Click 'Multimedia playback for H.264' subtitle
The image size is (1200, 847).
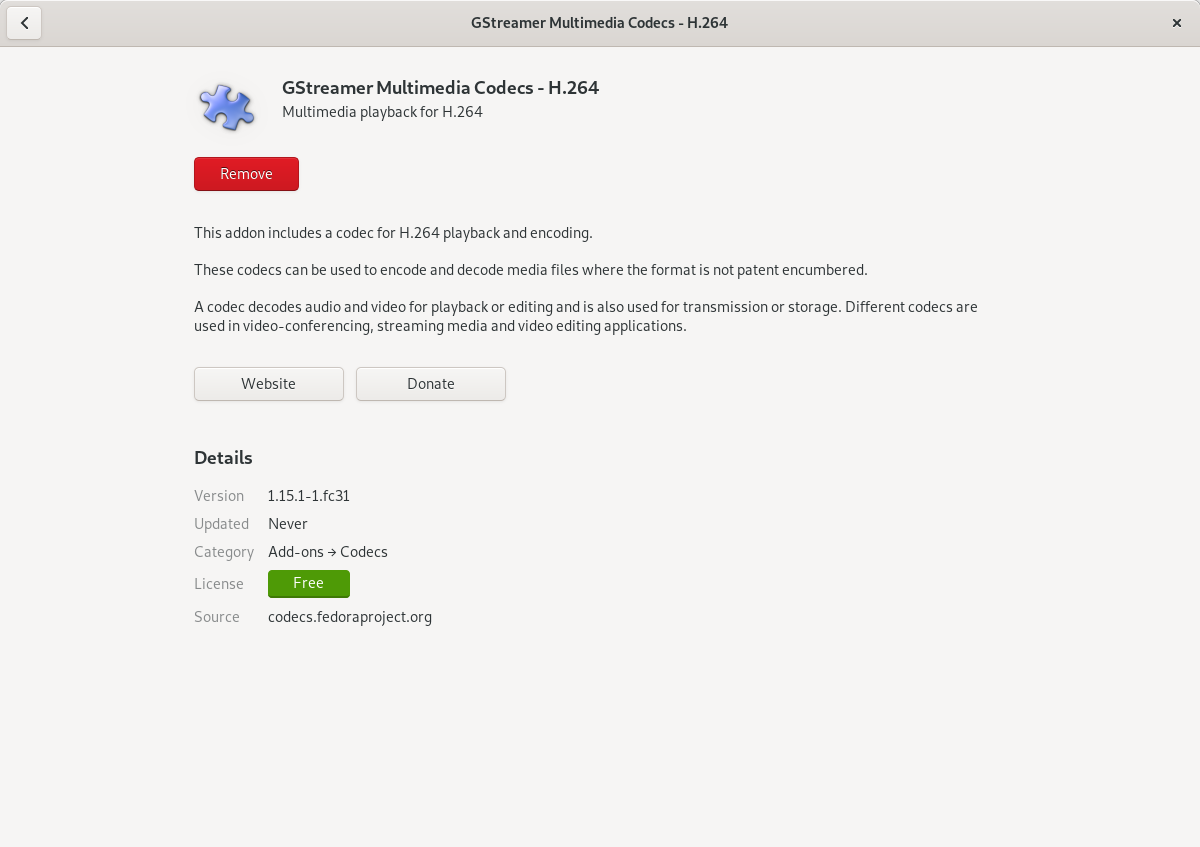tap(382, 112)
